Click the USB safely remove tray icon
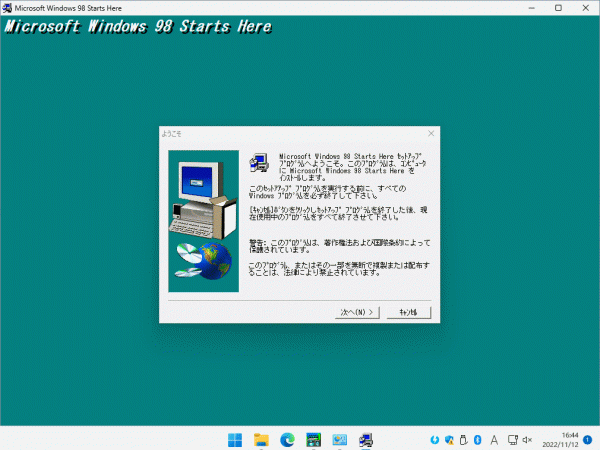The height and width of the screenshot is (450, 600). tap(463, 440)
